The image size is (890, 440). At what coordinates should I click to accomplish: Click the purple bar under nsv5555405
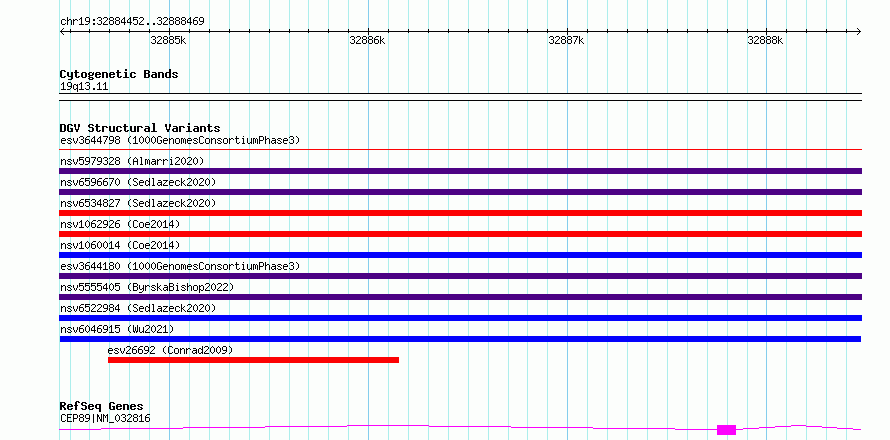pos(461,297)
